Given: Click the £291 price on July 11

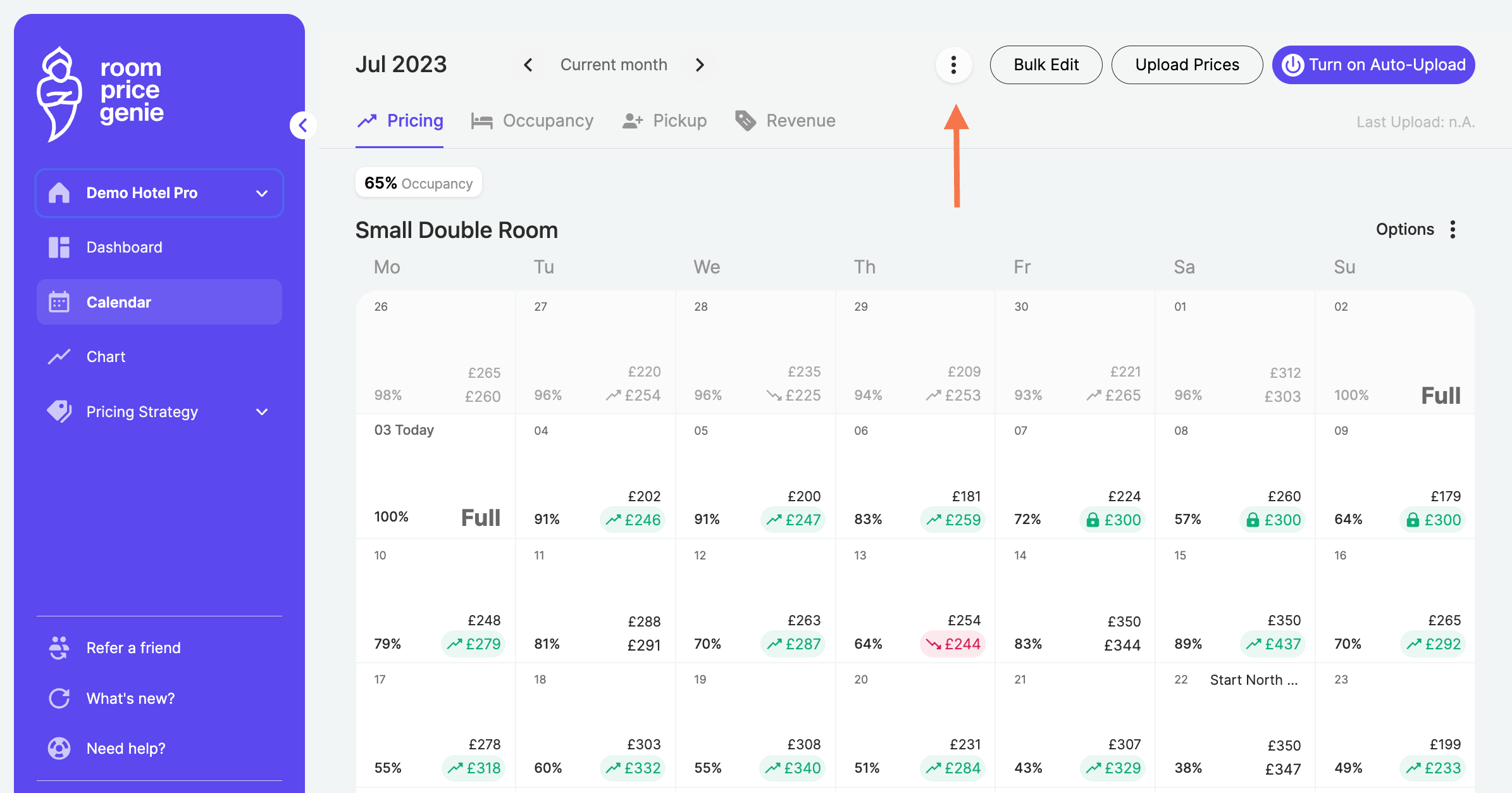Looking at the screenshot, I should point(644,645).
